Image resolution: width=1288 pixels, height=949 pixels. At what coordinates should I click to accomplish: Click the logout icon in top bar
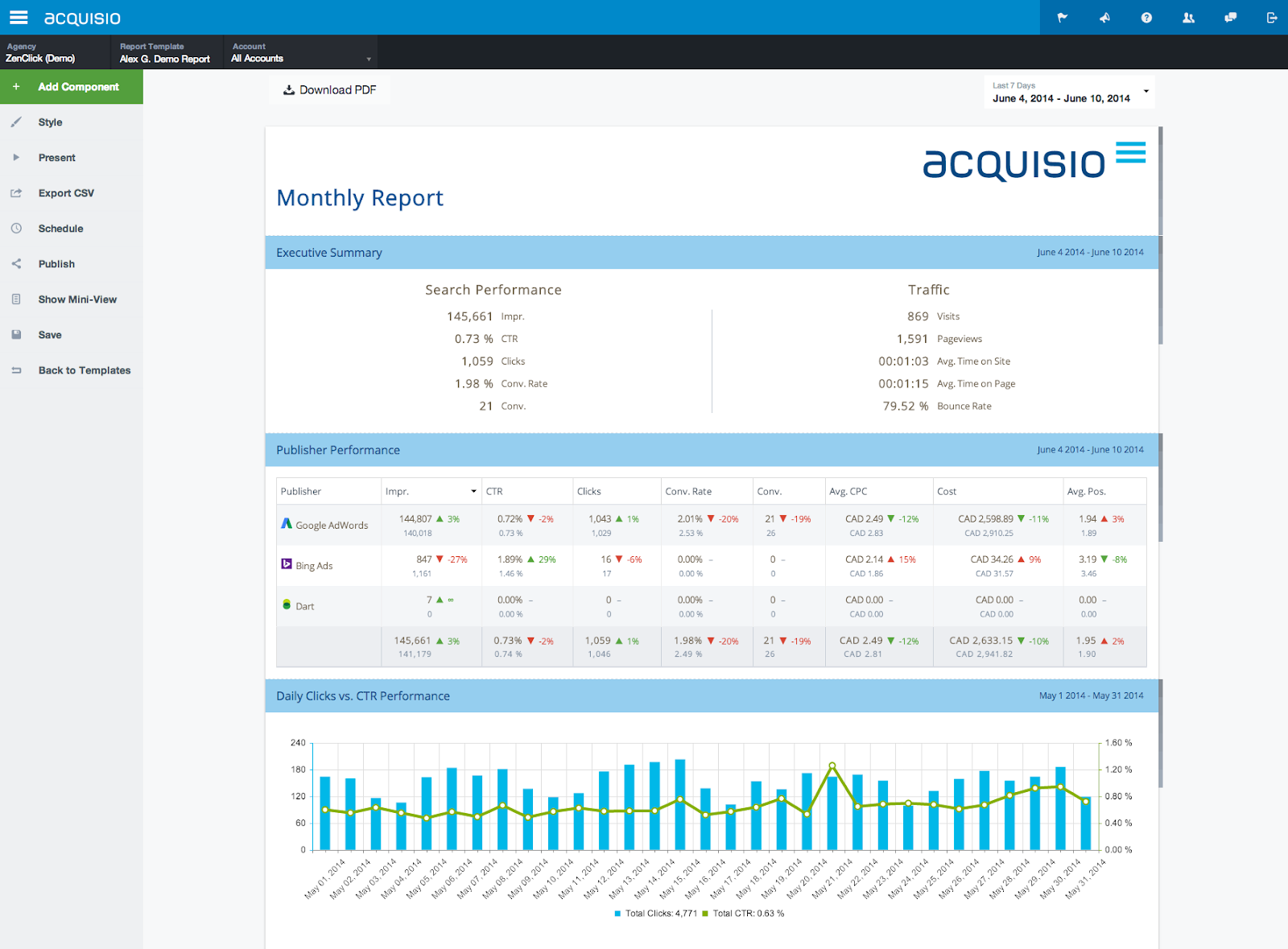[1272, 18]
